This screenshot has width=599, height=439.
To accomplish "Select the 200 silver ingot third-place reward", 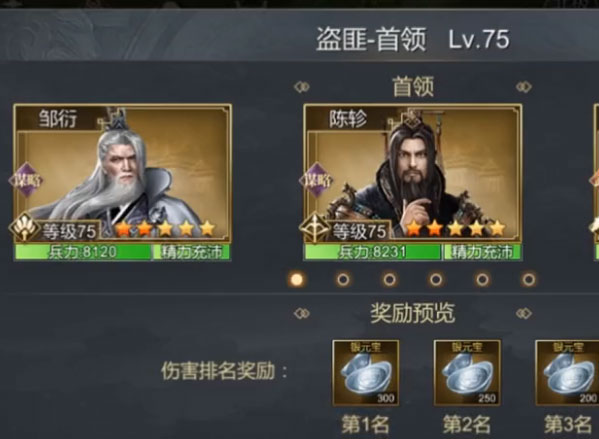I will pos(567,373).
